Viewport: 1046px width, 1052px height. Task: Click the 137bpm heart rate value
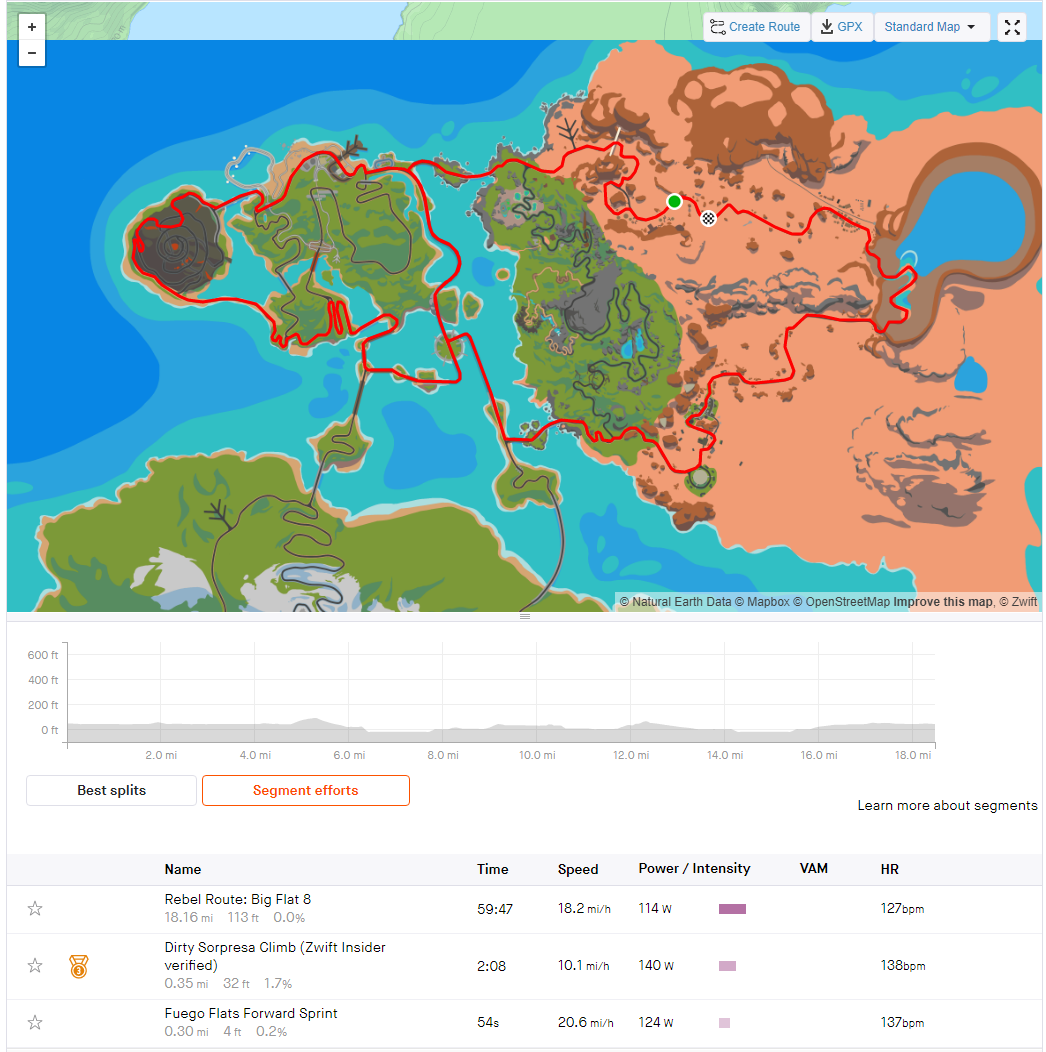click(x=902, y=1022)
